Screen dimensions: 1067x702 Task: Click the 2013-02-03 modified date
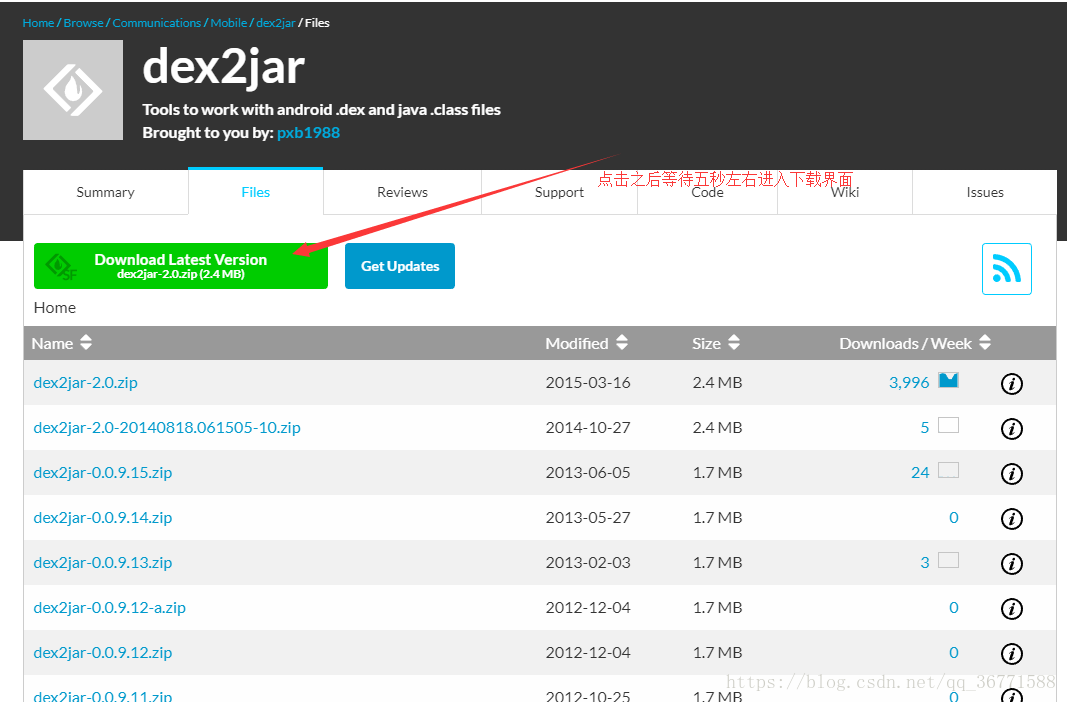pos(588,562)
